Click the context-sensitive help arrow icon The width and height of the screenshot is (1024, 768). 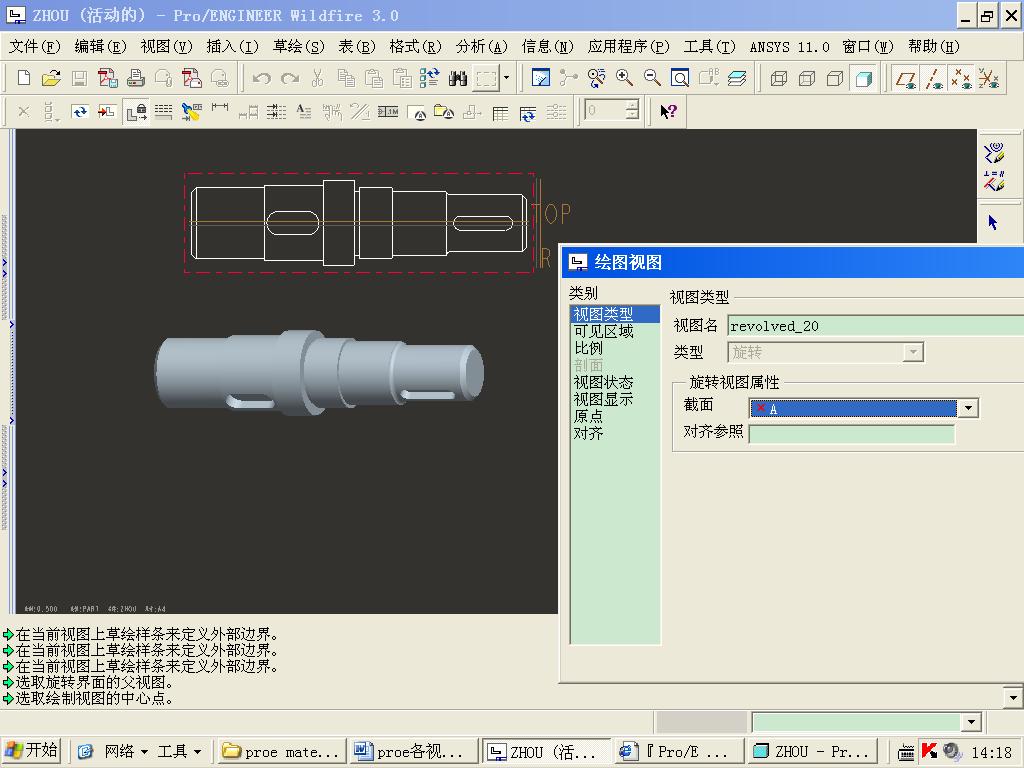coord(668,112)
